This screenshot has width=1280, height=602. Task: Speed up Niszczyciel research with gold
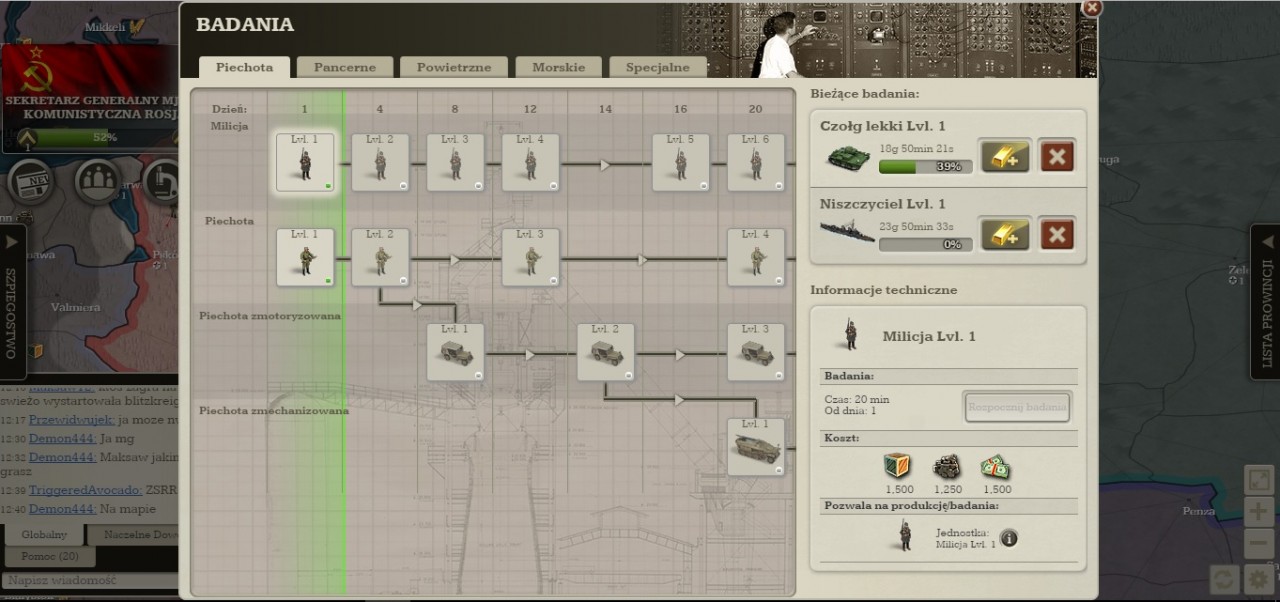pos(1005,234)
